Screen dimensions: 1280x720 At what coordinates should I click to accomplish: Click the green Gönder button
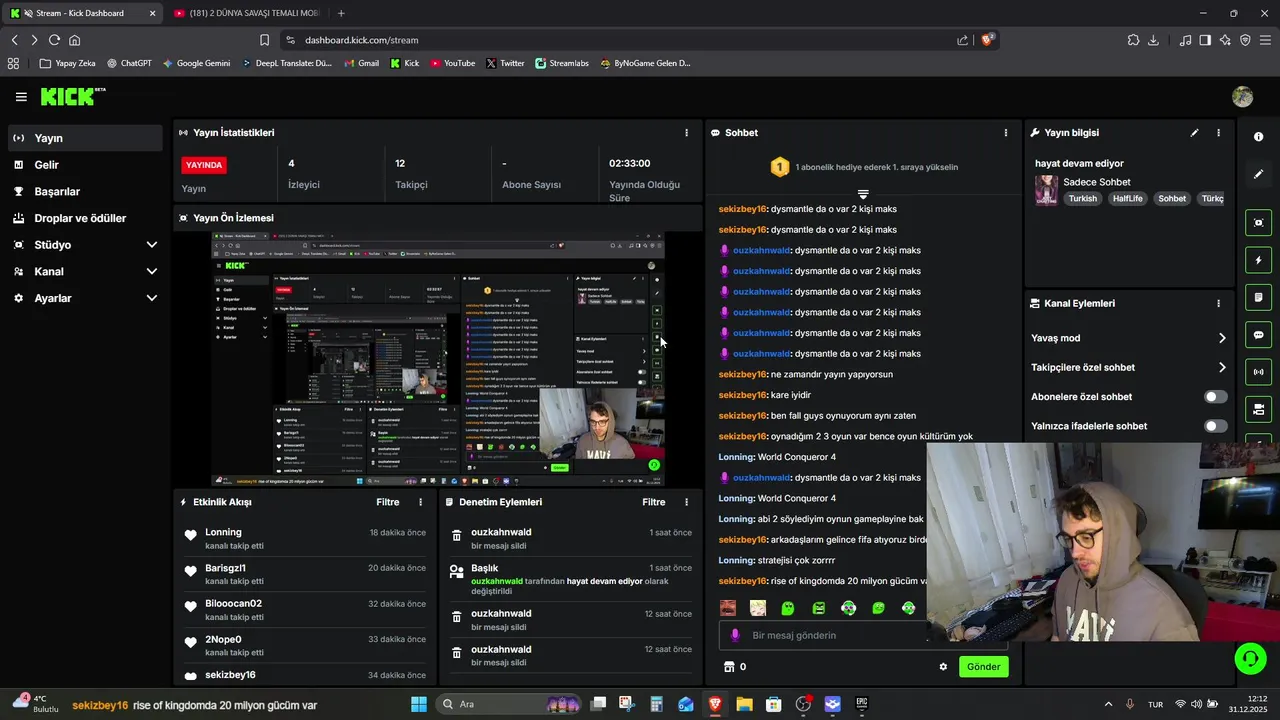pos(984,667)
